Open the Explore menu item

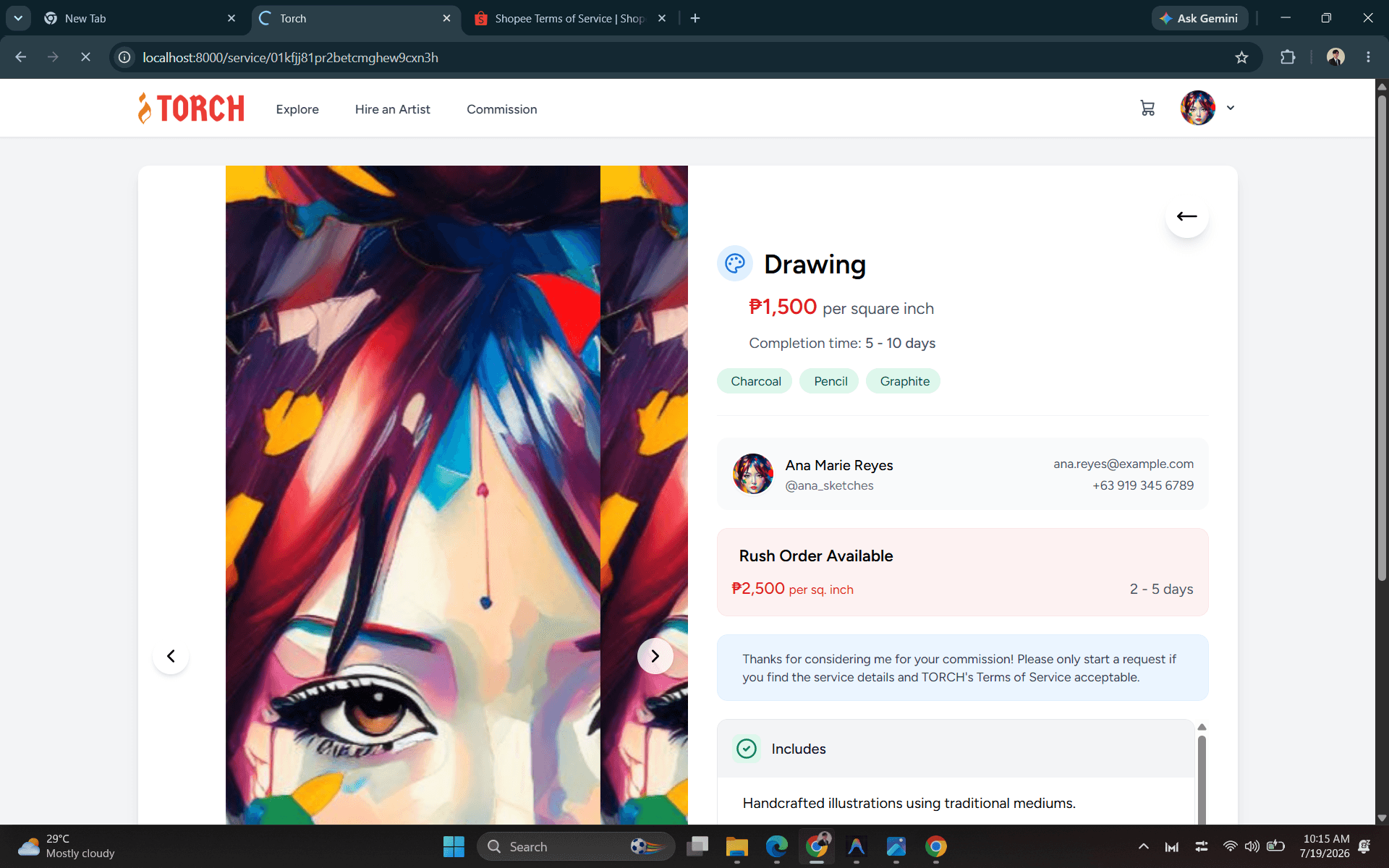pos(297,109)
